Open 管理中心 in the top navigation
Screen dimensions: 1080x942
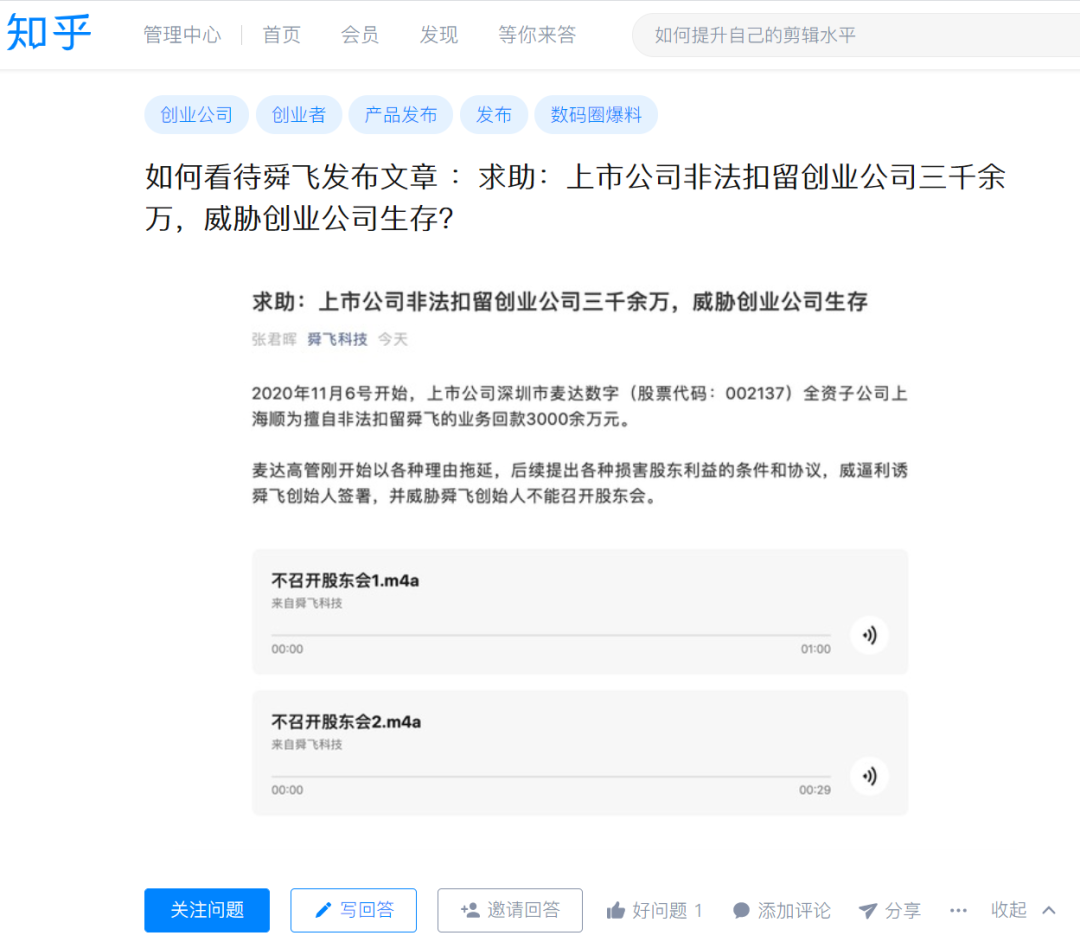(182, 34)
